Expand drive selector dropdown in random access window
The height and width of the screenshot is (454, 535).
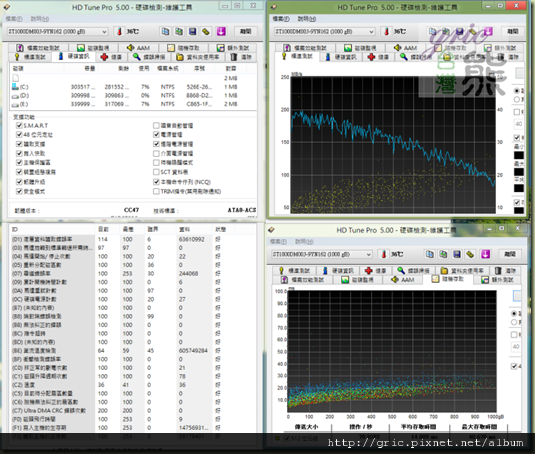[x=368, y=254]
